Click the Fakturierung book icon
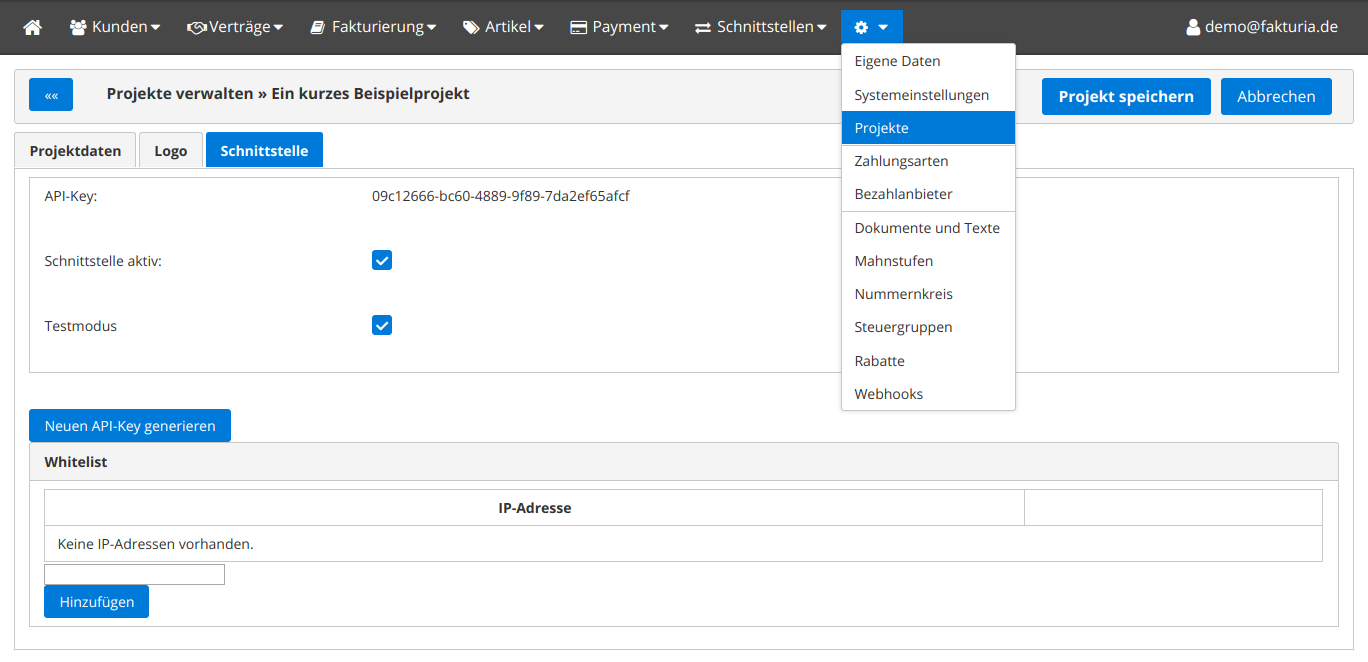 (x=318, y=27)
